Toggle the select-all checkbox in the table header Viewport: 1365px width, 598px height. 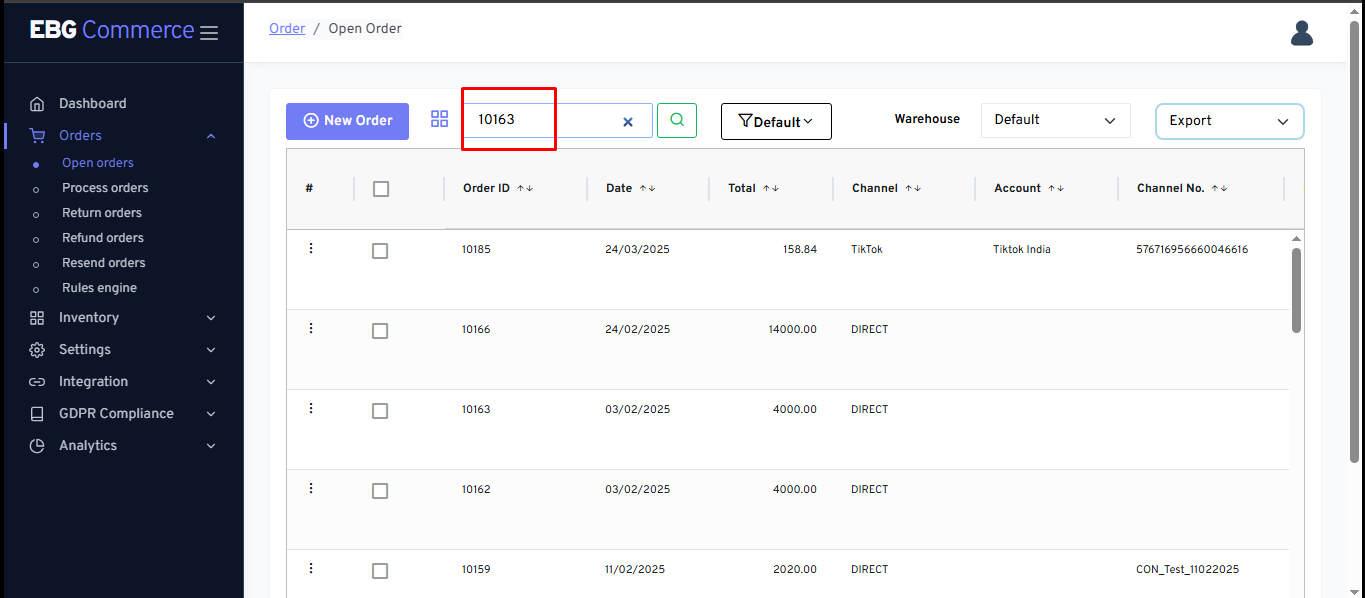click(380, 189)
